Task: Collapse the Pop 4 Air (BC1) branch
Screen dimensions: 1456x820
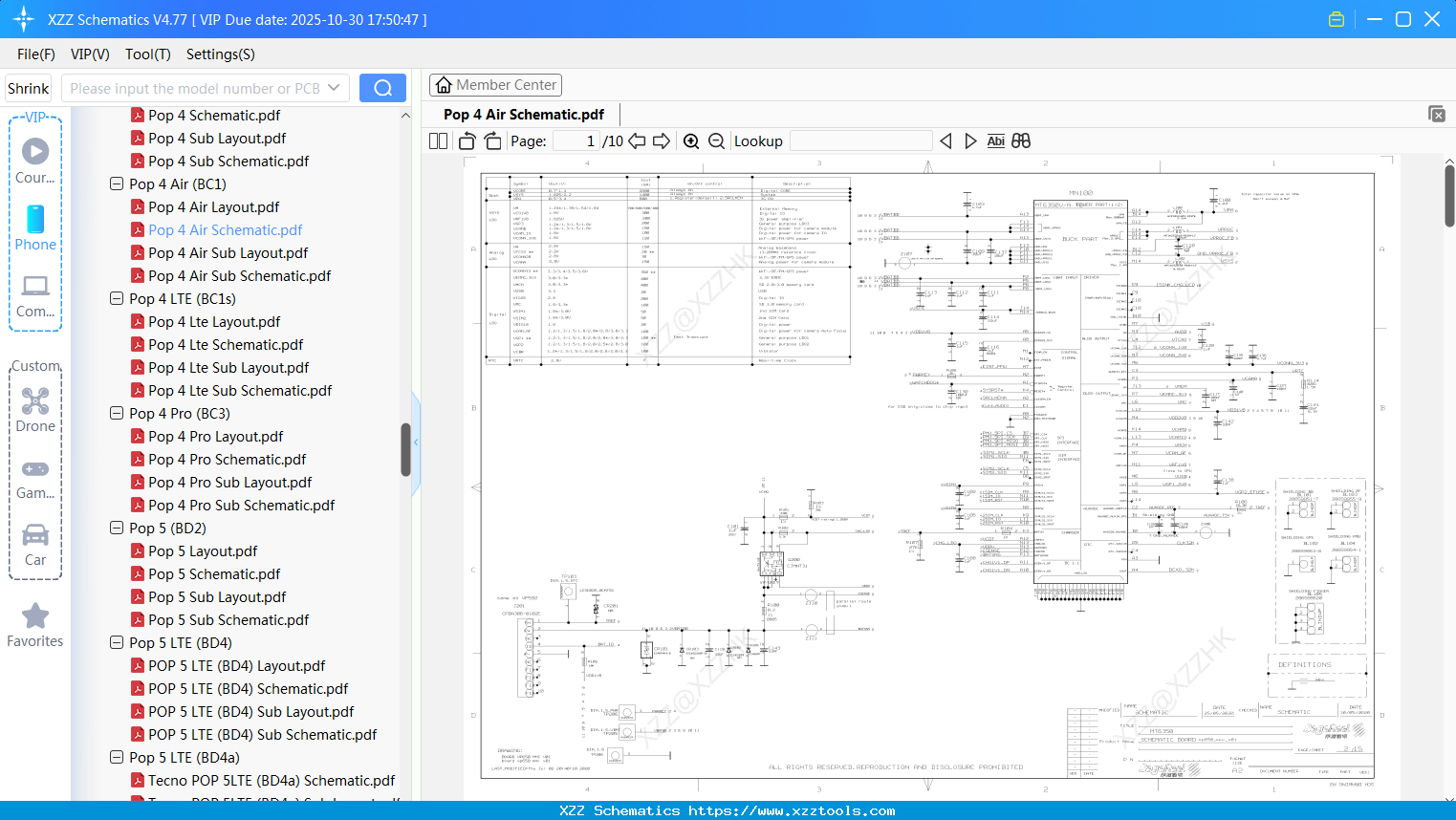Action: click(x=116, y=183)
